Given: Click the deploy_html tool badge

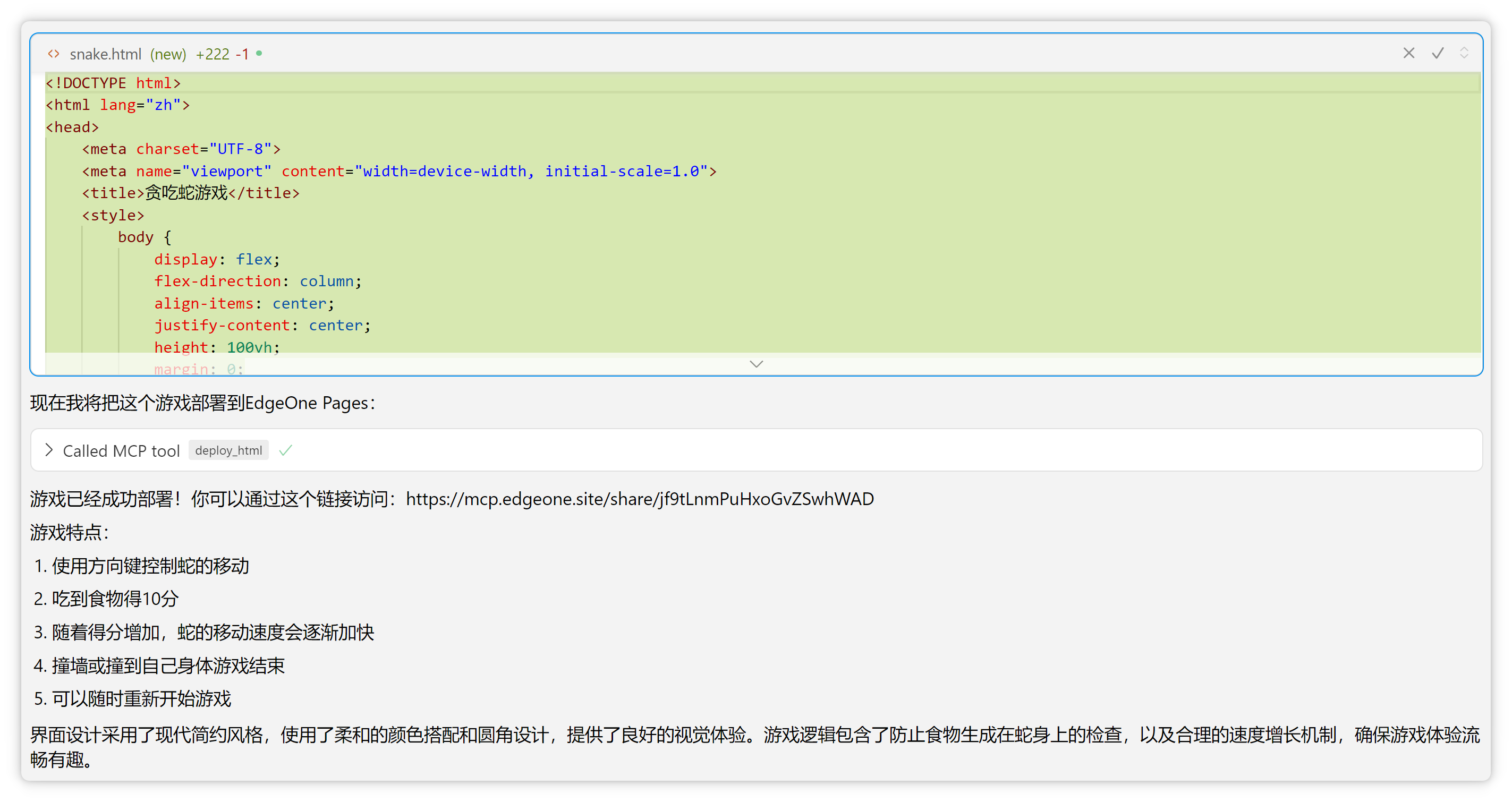Looking at the screenshot, I should click(x=228, y=450).
